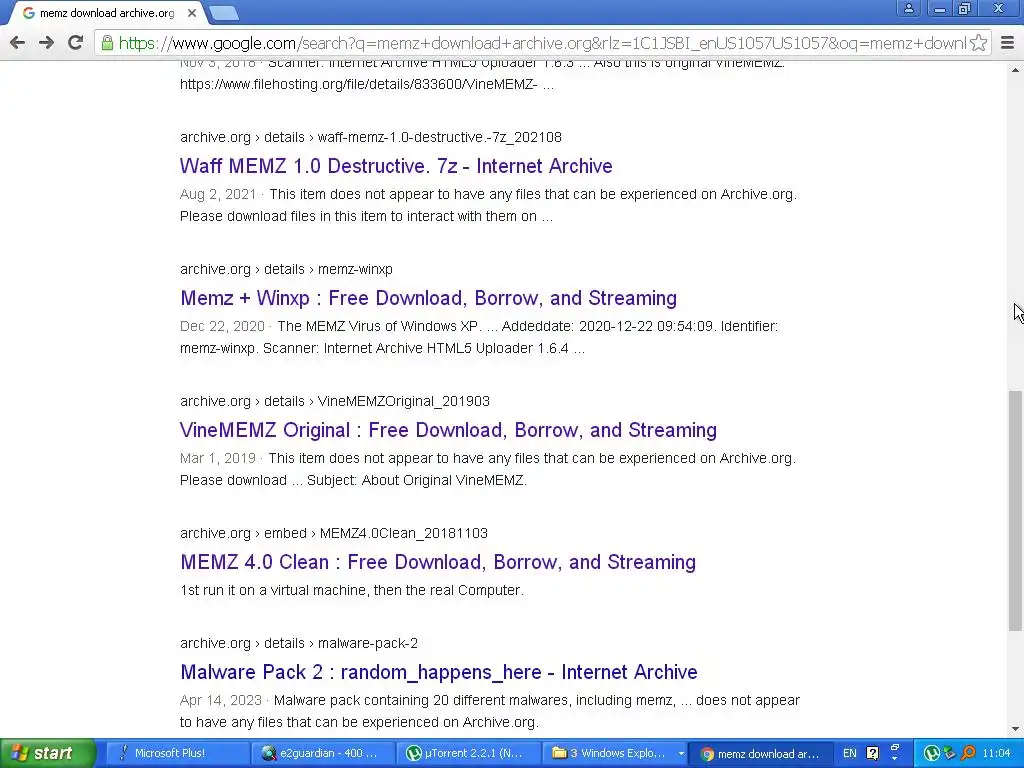Click the waff-memz-1.0-destructive breadcrumb text

point(440,137)
